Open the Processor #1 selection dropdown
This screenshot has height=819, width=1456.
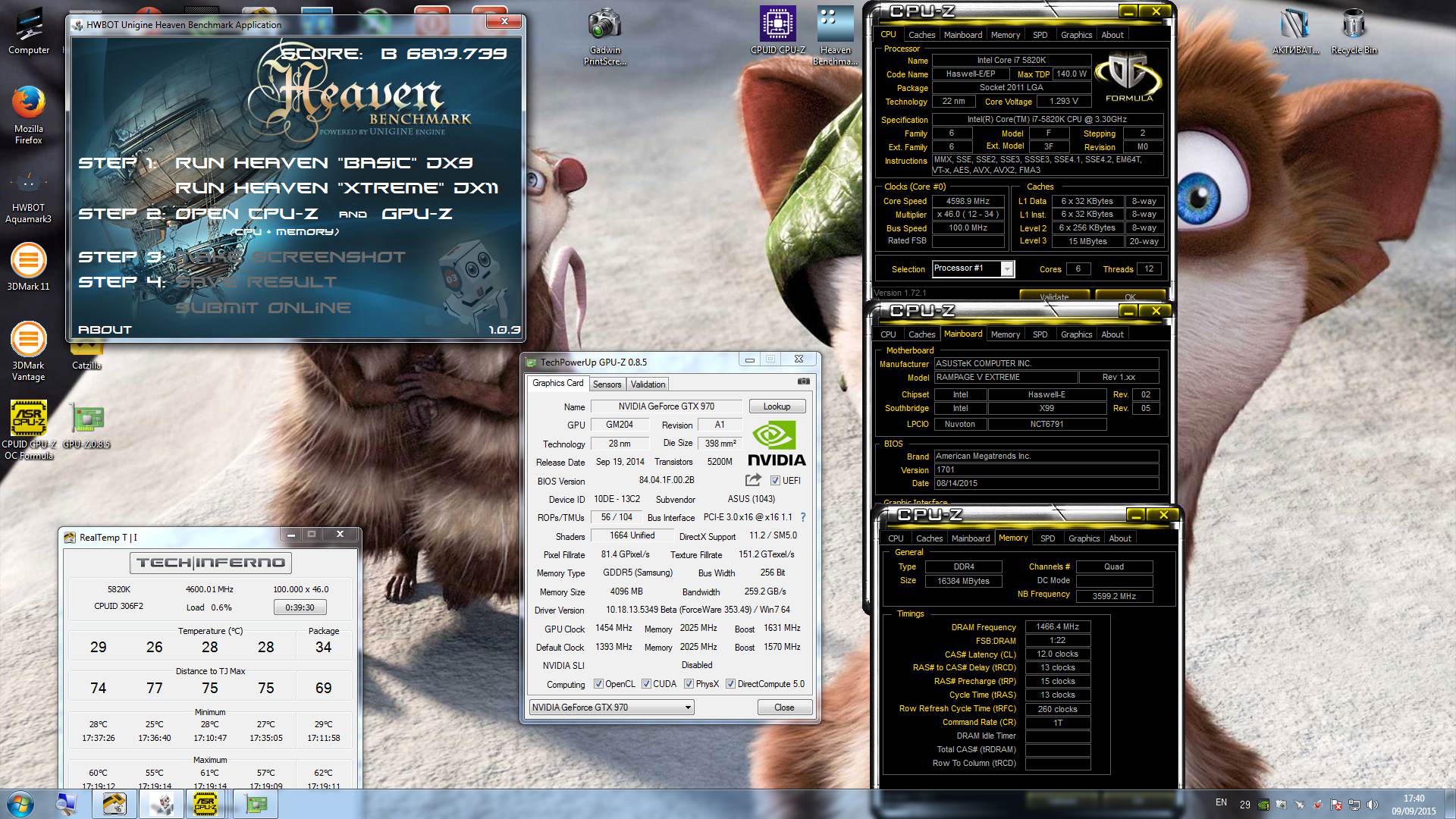point(974,268)
